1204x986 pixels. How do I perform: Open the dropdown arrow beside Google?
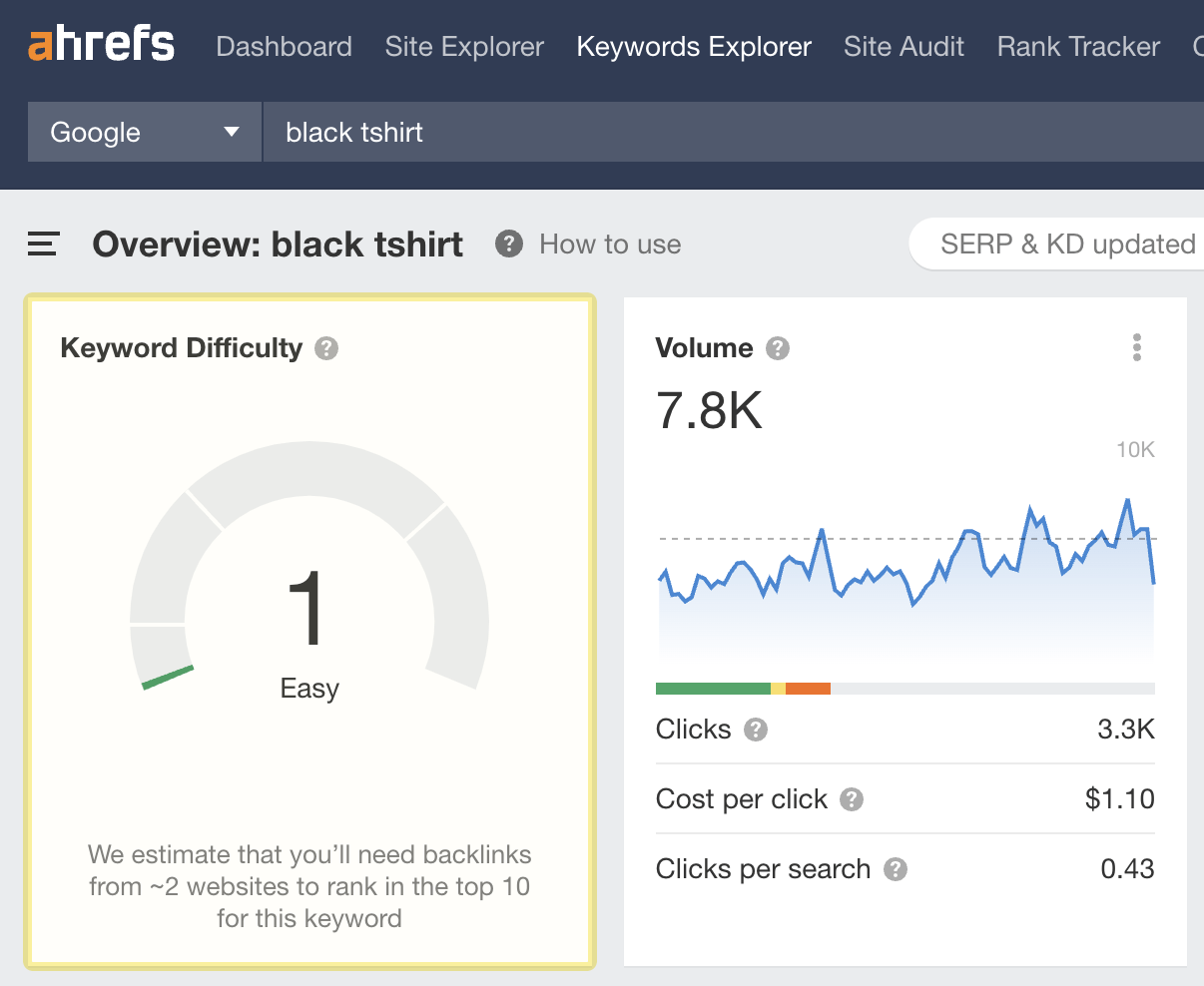(233, 131)
